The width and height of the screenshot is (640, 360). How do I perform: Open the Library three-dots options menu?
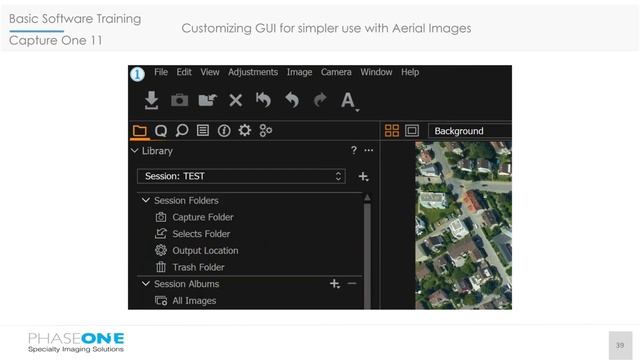click(x=369, y=151)
